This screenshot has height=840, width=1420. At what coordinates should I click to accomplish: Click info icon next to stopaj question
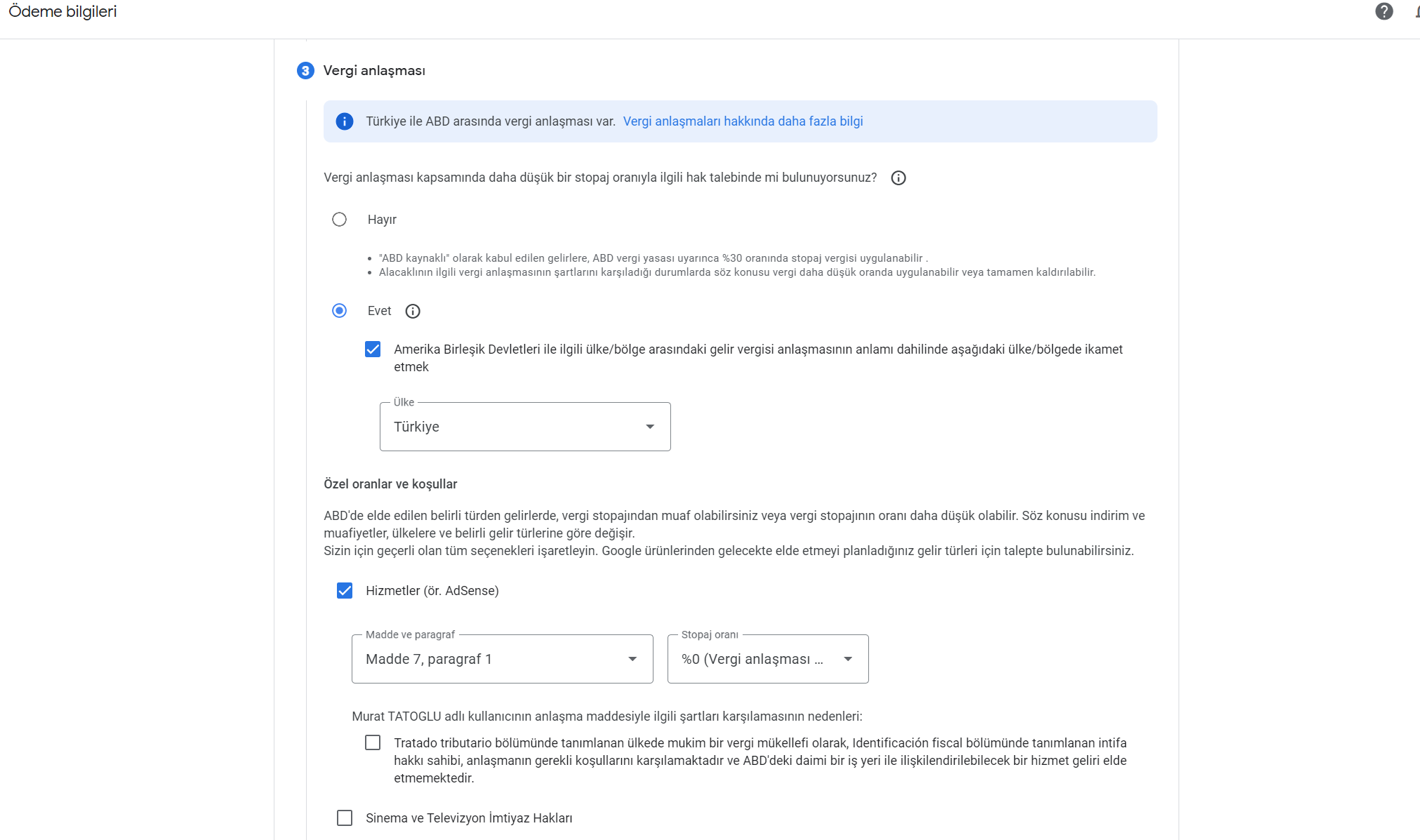(x=898, y=178)
